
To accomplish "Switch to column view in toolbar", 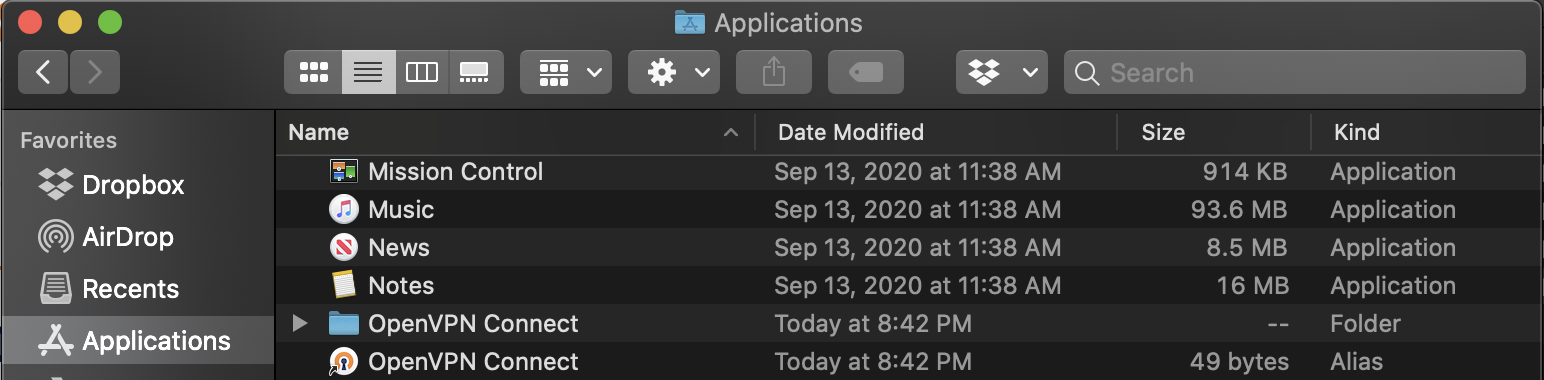I will point(421,72).
